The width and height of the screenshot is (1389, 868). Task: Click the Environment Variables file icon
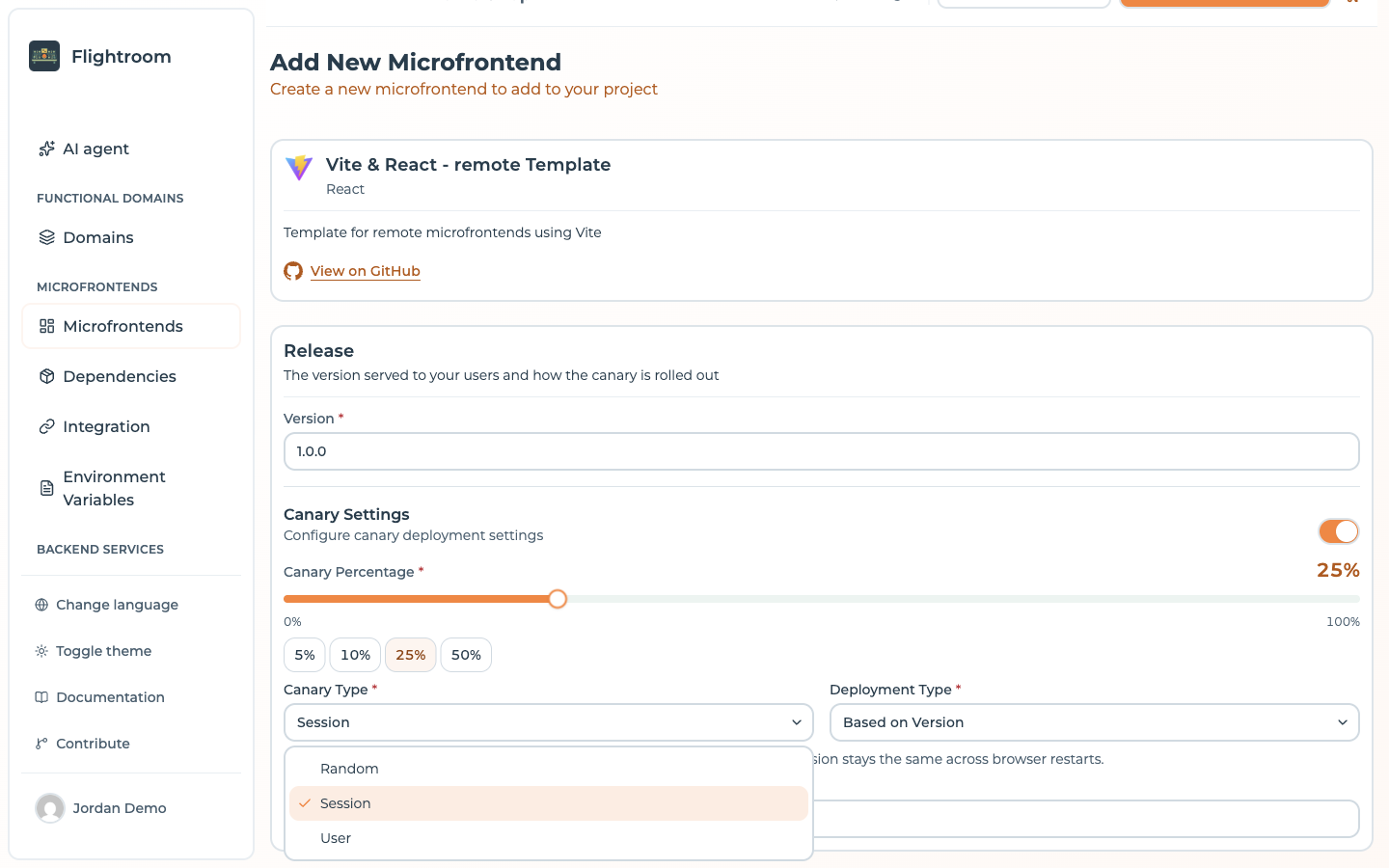[x=46, y=488]
